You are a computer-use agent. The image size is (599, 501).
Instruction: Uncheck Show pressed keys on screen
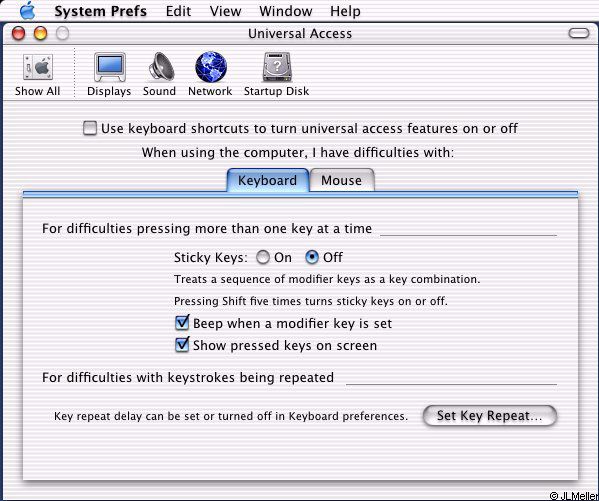click(x=182, y=345)
